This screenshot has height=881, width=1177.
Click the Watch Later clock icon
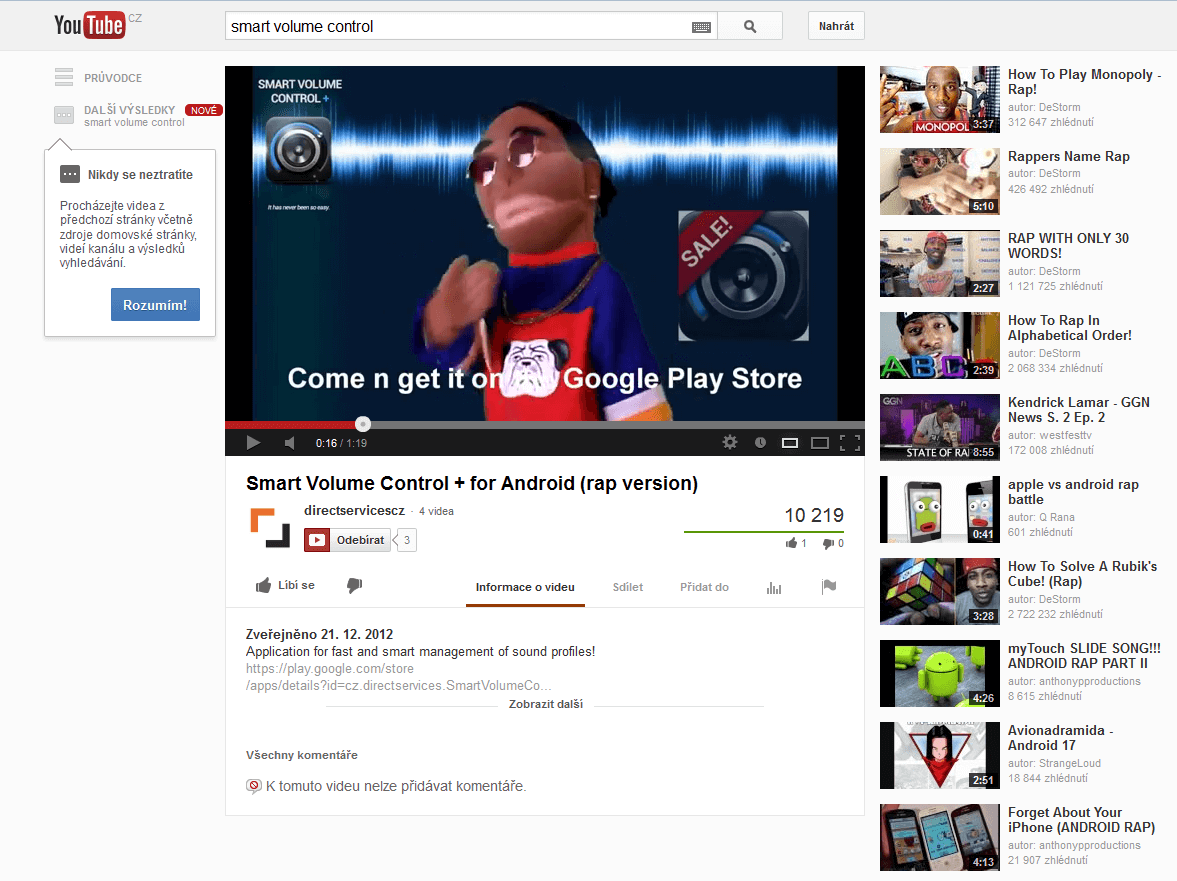tap(760, 443)
